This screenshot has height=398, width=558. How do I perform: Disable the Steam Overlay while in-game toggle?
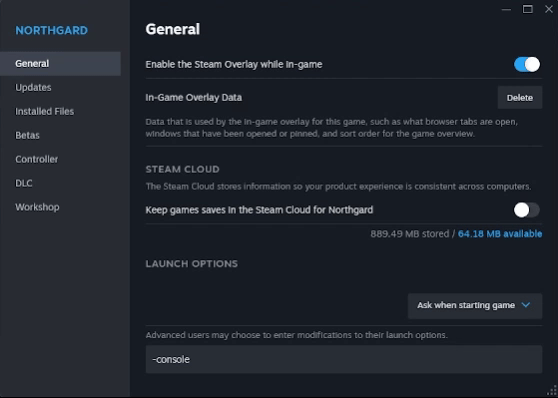coord(527,64)
